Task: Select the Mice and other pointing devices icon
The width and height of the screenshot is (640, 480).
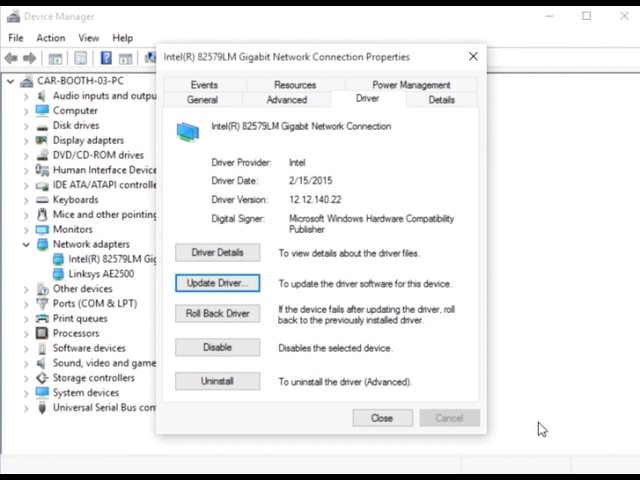Action: pos(42,214)
